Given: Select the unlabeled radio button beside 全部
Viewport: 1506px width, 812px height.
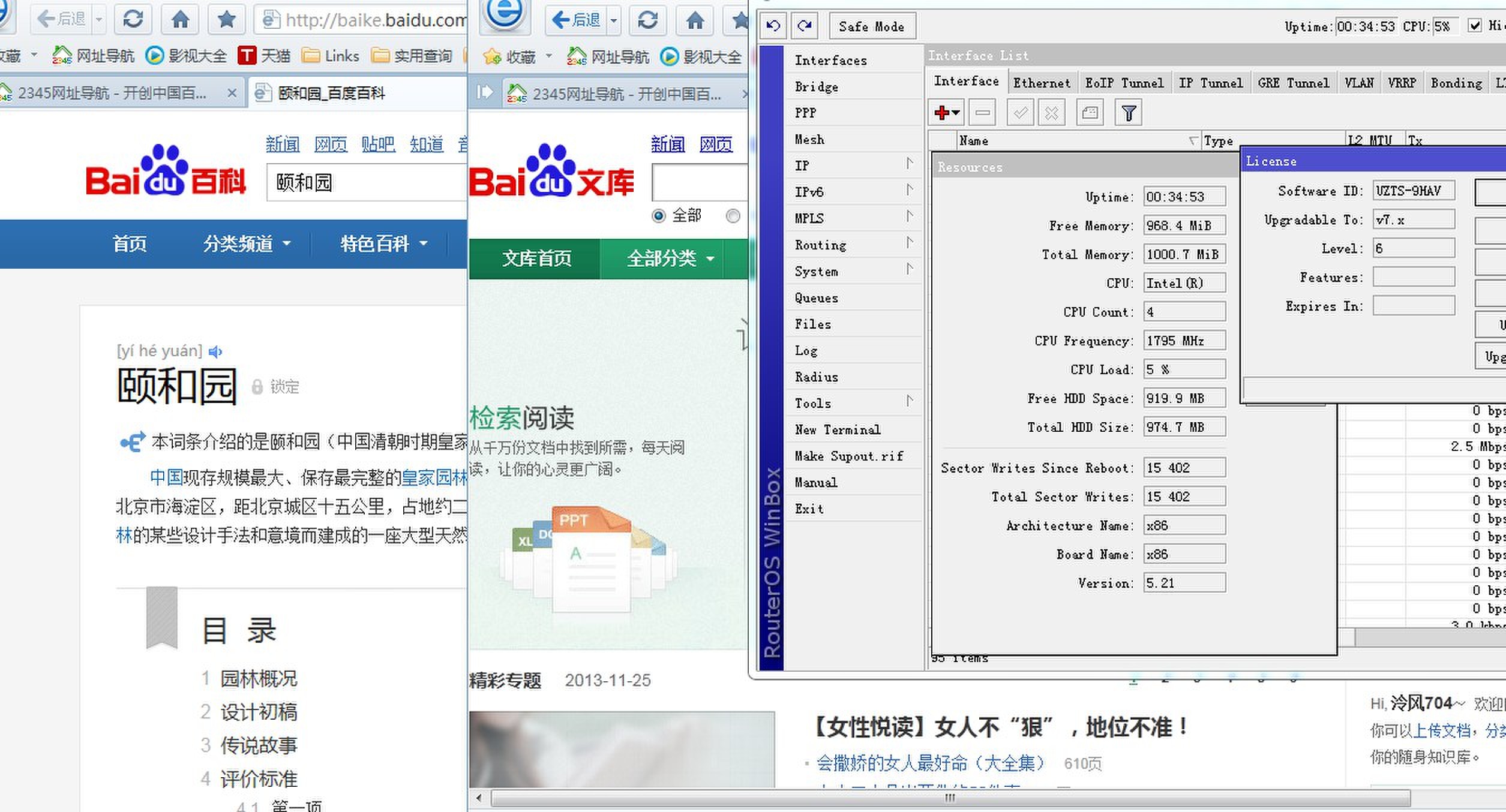Looking at the screenshot, I should pyautogui.click(x=733, y=216).
